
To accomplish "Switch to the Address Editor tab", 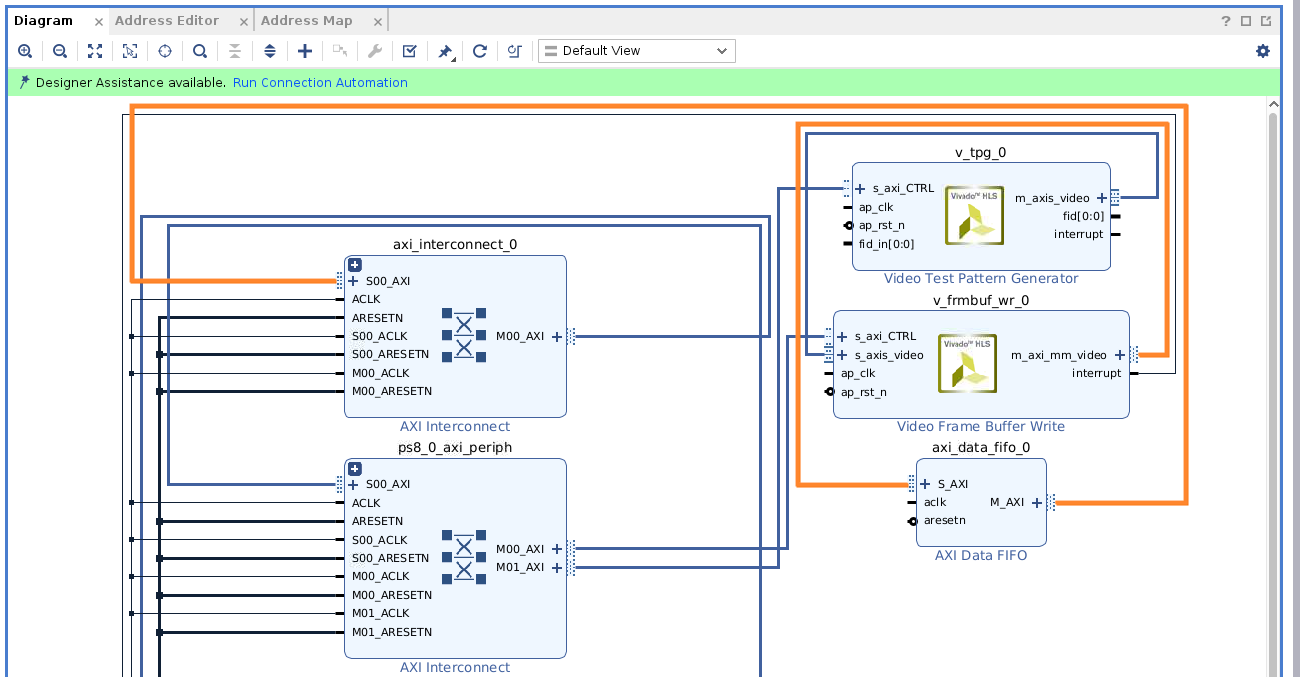I will (167, 20).
